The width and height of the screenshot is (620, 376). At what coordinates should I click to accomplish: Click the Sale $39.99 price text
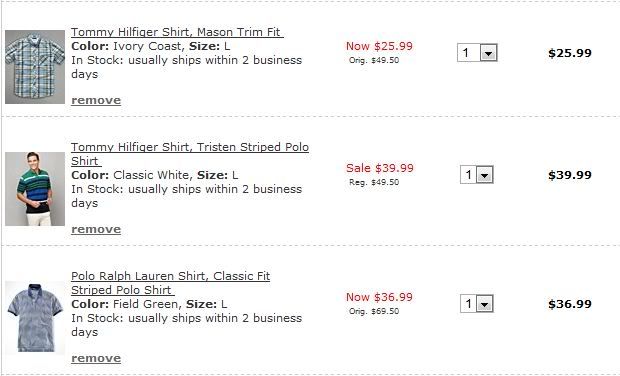[x=380, y=168]
